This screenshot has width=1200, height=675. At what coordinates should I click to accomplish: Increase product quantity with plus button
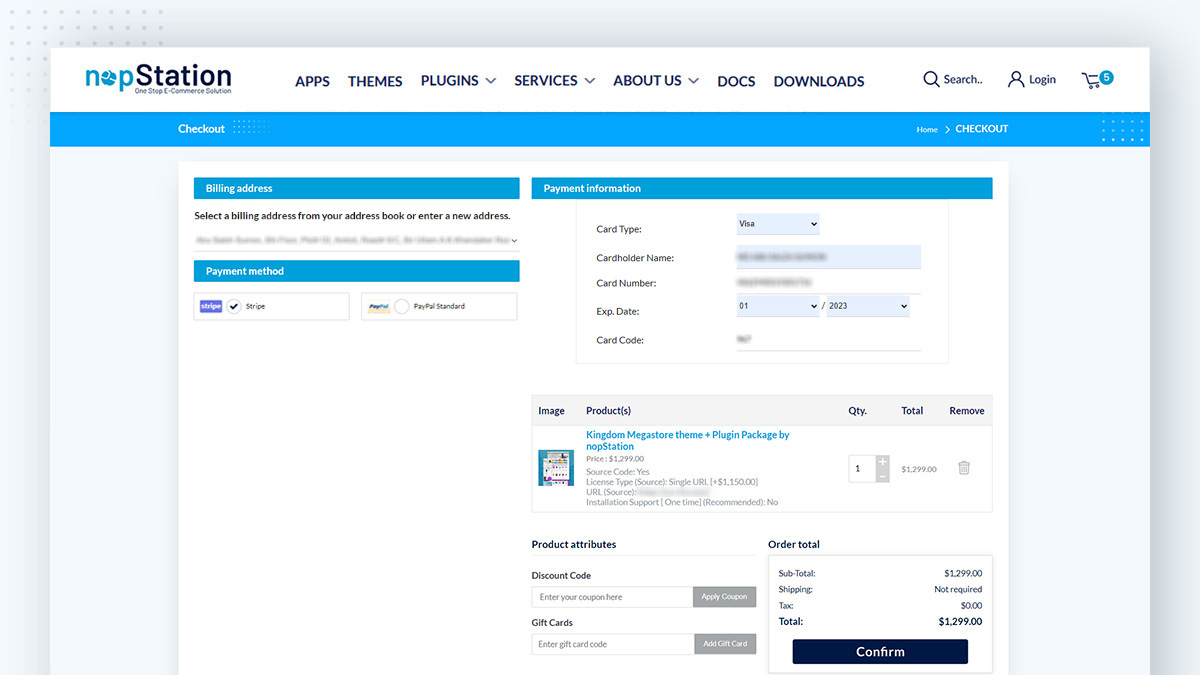[882, 461]
